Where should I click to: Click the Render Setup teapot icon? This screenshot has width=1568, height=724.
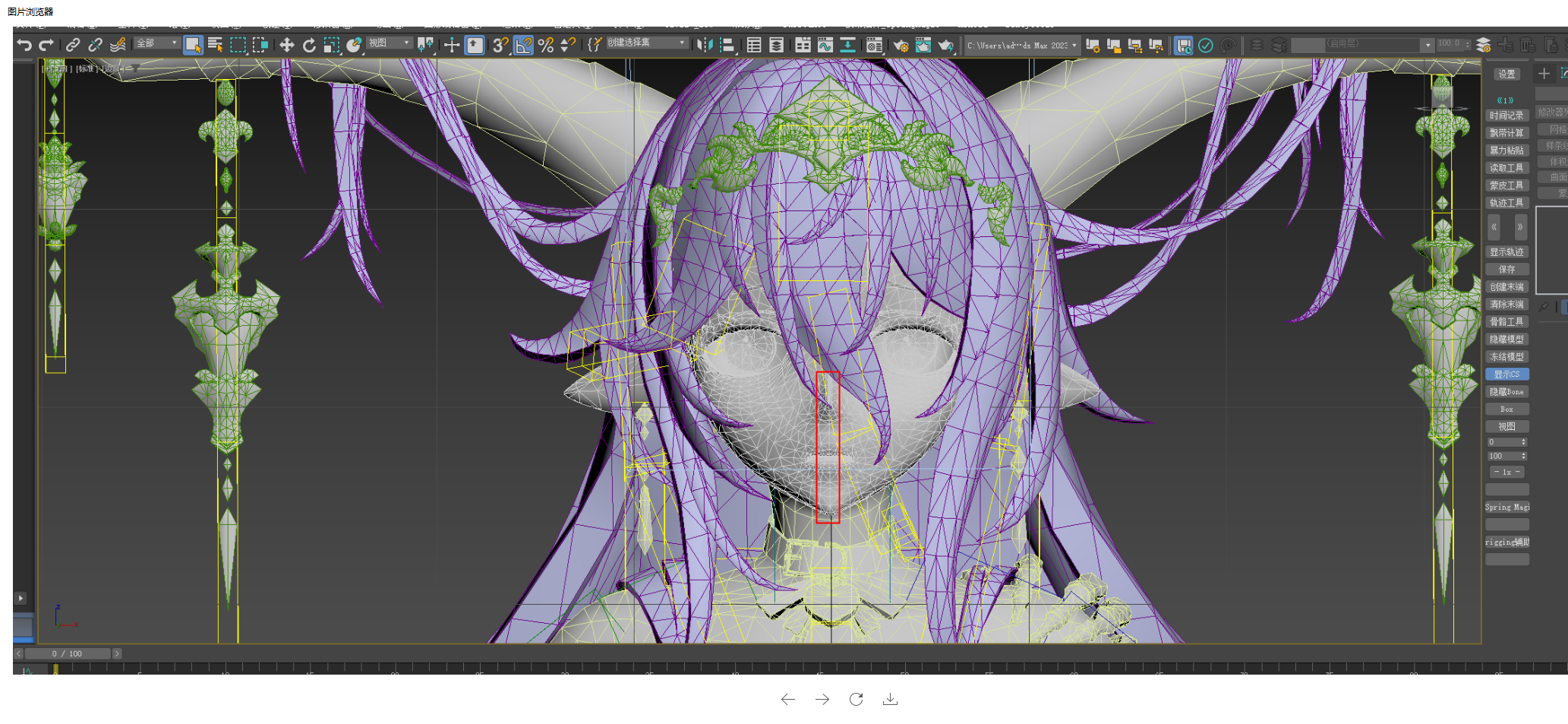click(901, 45)
